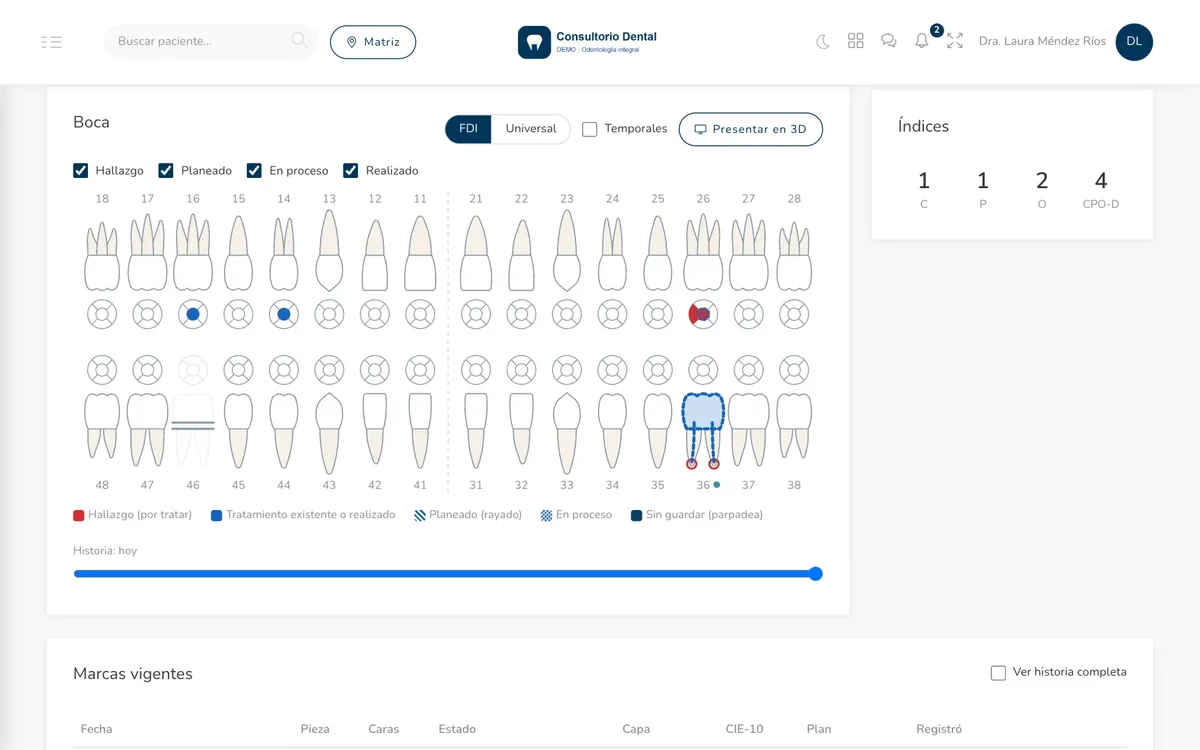Select the surface diagram of tooth 16
1200x750 pixels.
click(x=193, y=314)
